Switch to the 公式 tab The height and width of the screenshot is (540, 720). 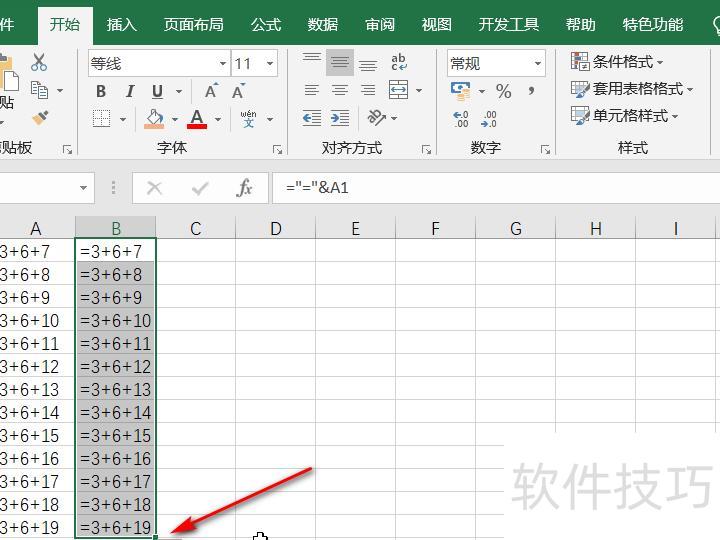pos(266,24)
